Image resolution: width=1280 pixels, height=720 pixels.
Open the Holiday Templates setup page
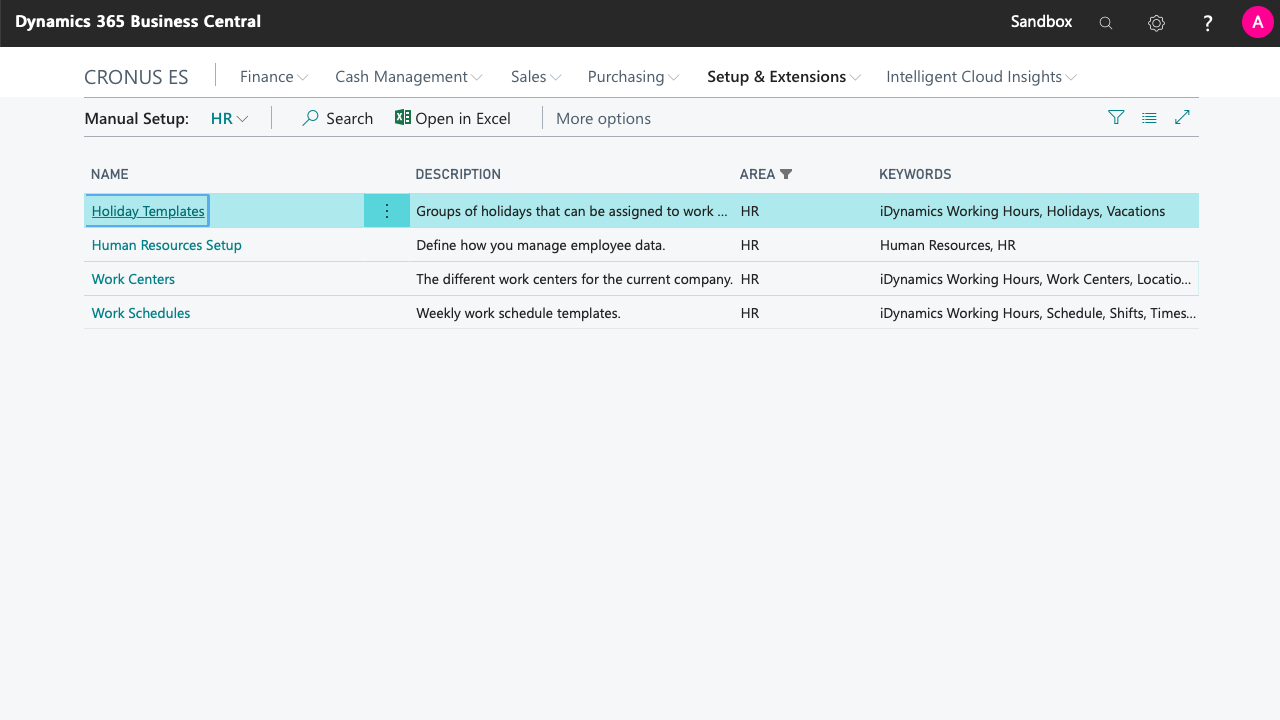[146, 211]
